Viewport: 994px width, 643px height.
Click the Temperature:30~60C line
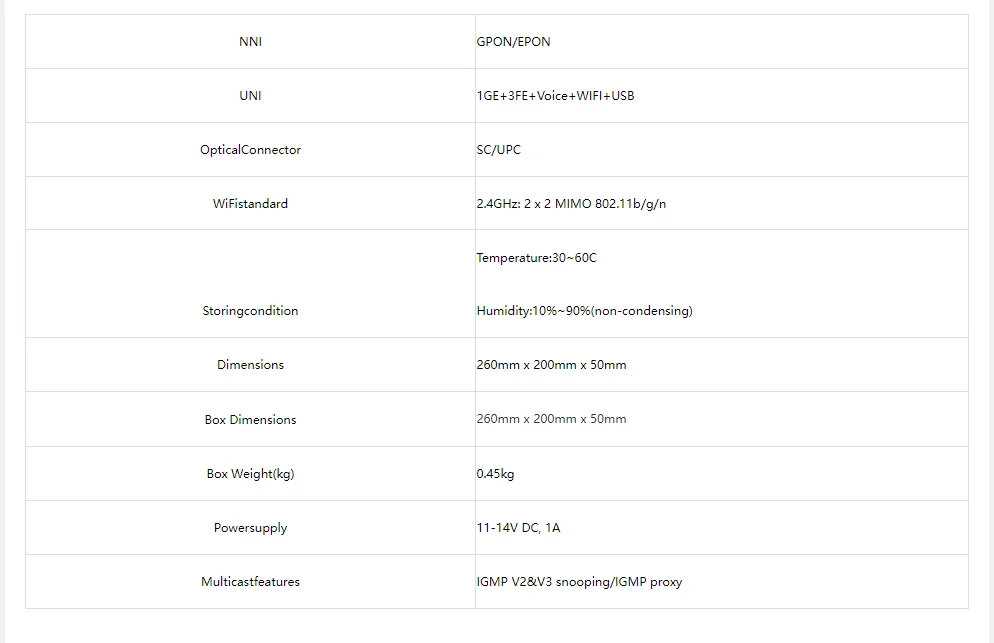tap(537, 257)
